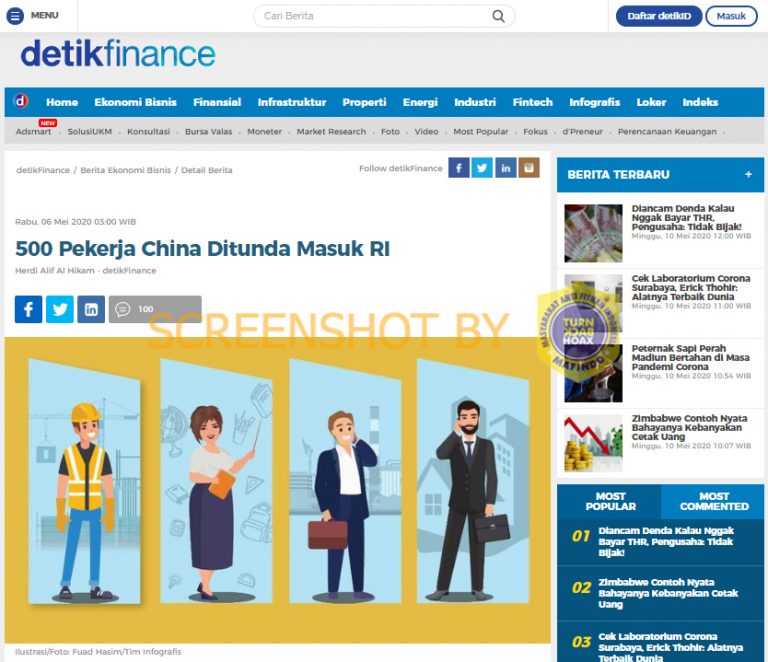Viewport: 768px width, 662px height.
Task: Follow detikFinance on Facebook icon
Action: pyautogui.click(x=458, y=168)
